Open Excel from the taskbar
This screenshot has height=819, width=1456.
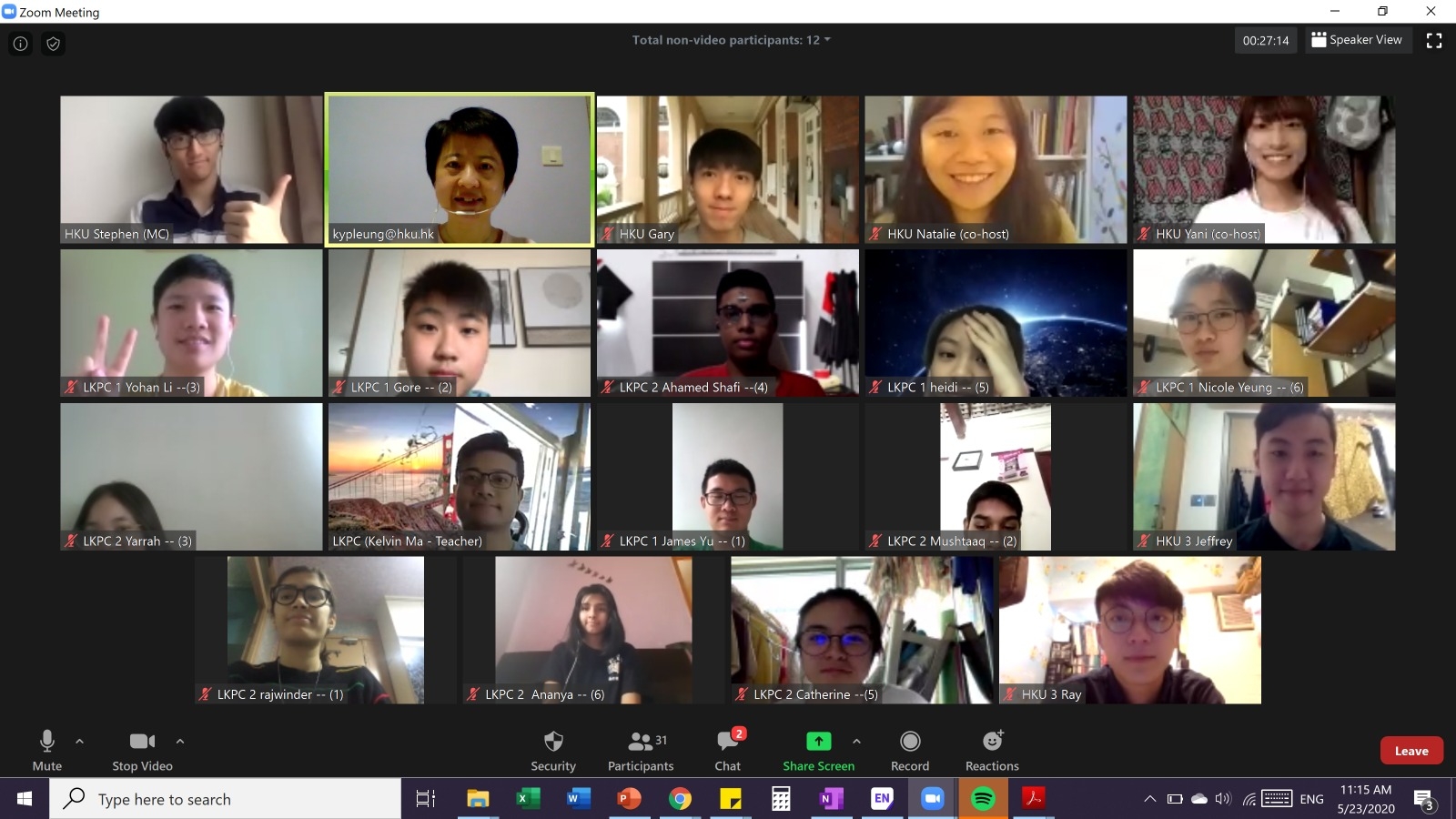(527, 799)
